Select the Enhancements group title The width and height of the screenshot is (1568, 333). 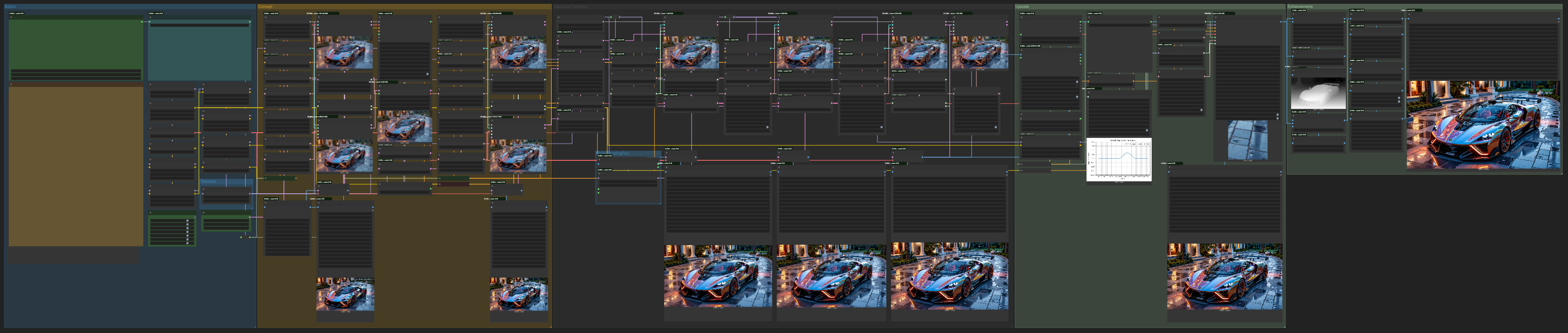tap(1300, 7)
